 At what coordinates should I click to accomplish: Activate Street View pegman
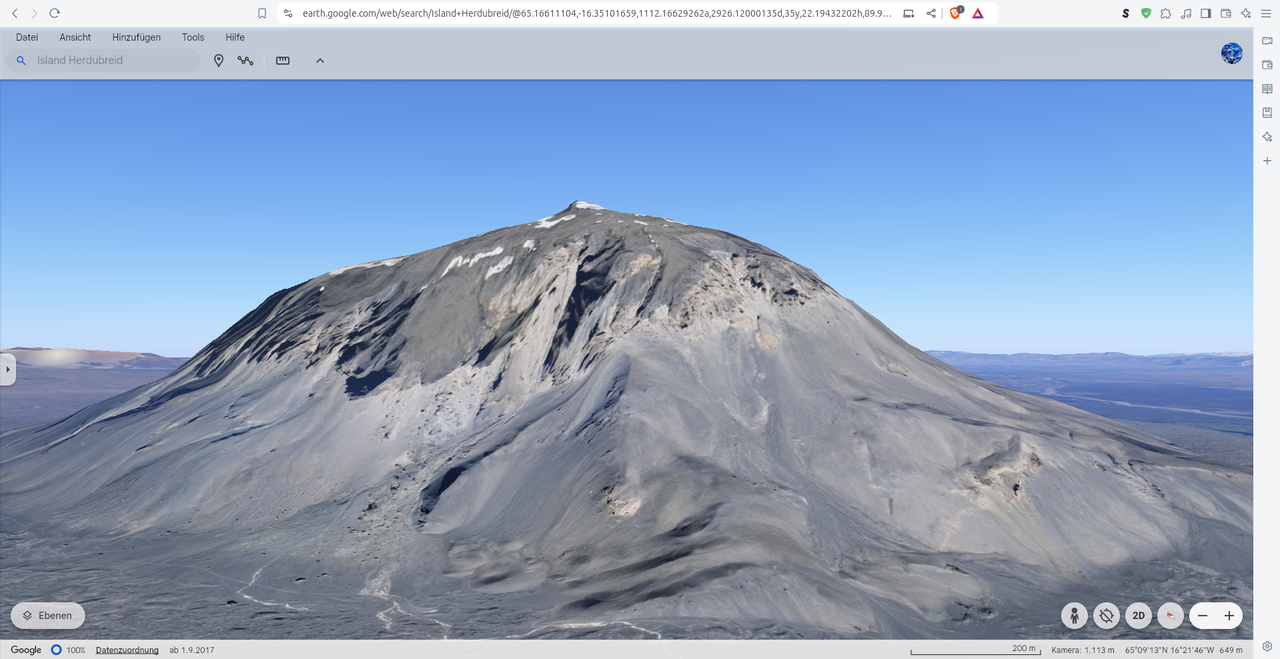(x=1074, y=616)
